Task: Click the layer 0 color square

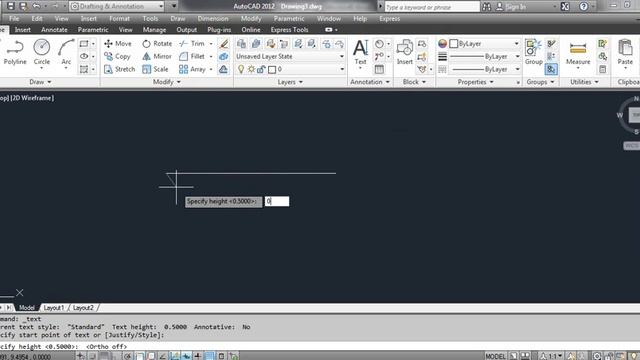Action: (272, 69)
